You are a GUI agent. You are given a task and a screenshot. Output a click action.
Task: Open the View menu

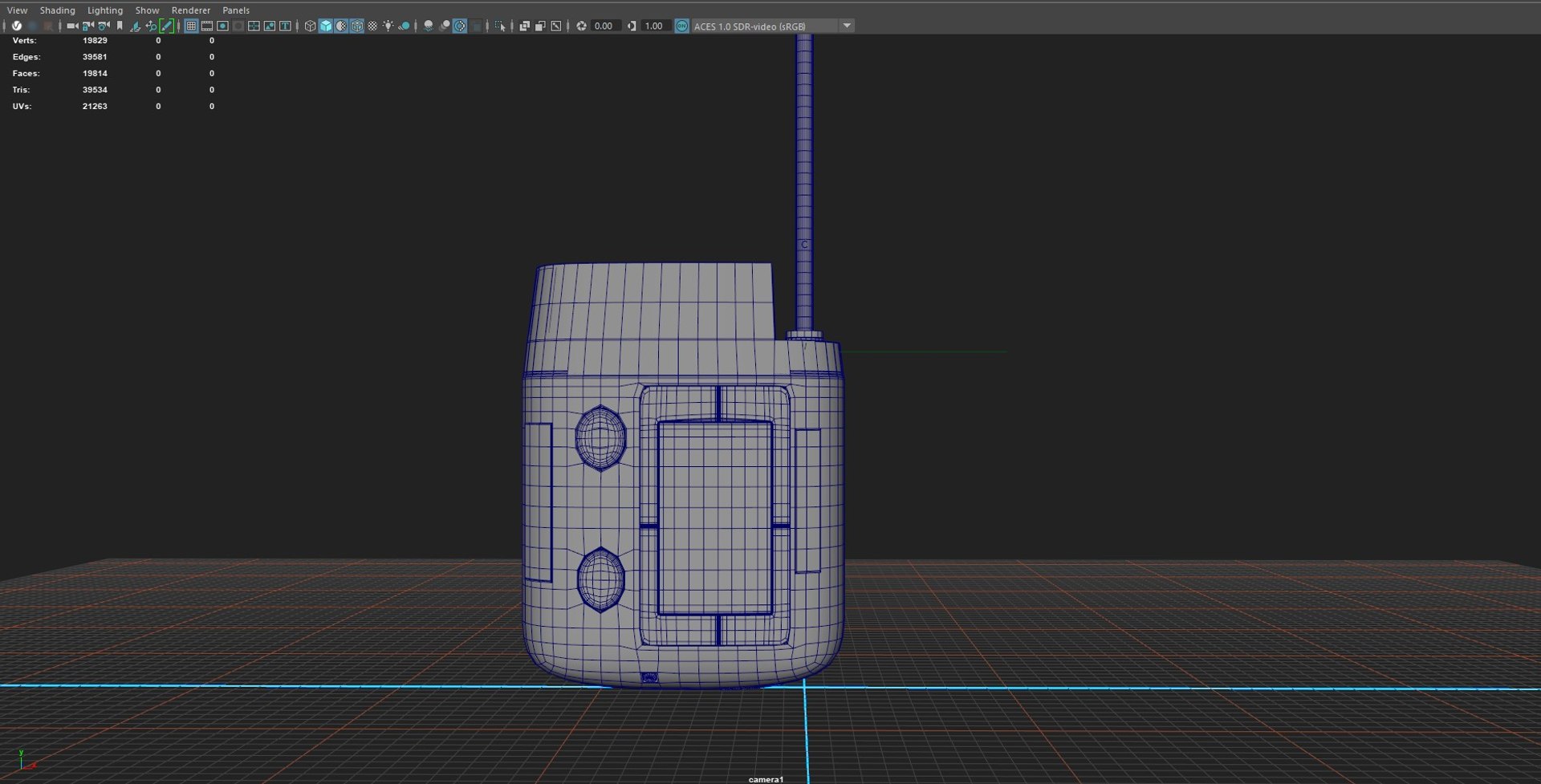[x=17, y=10]
